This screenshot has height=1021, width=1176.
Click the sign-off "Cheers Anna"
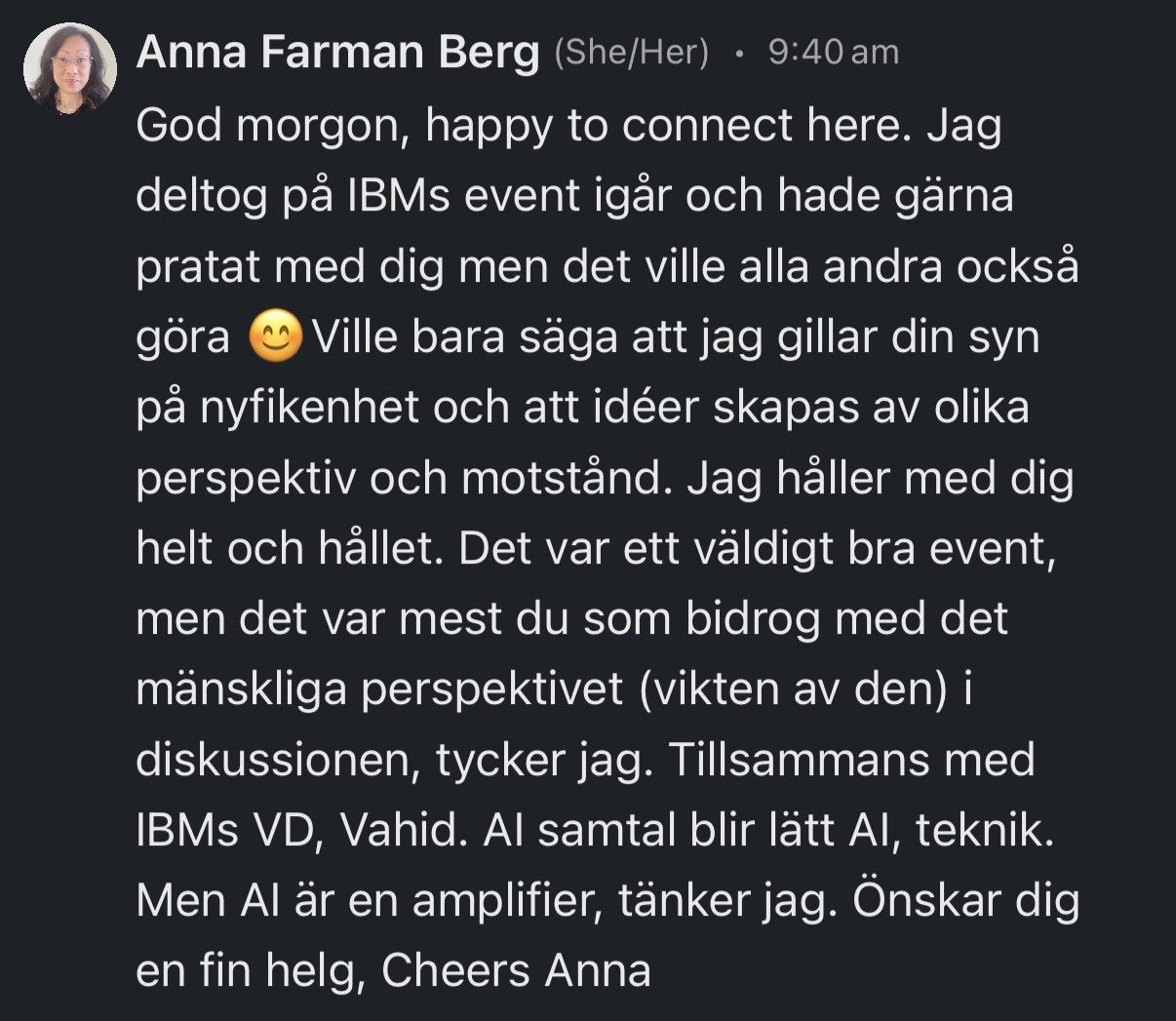[516, 970]
